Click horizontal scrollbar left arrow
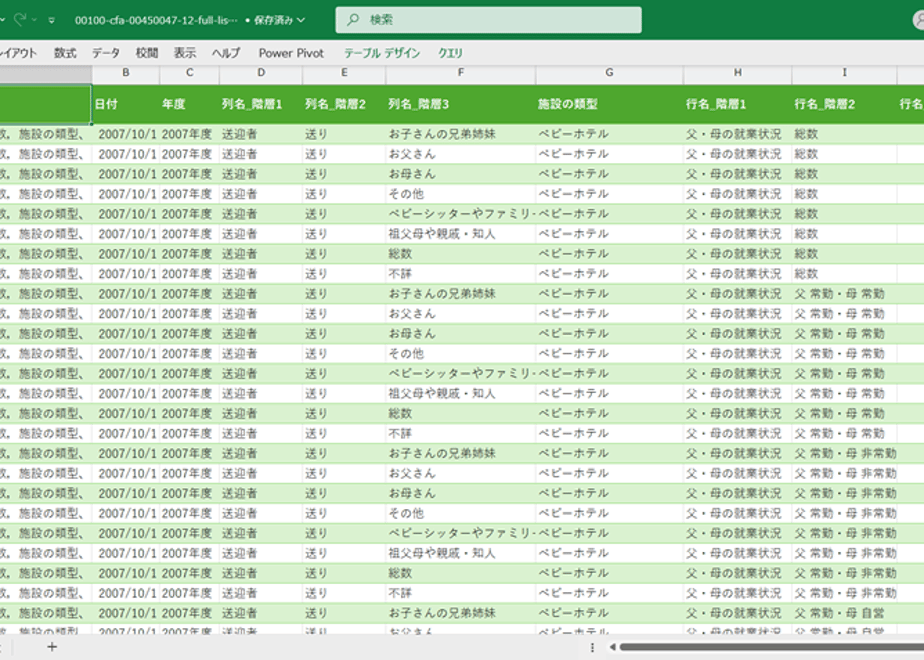 click(612, 647)
